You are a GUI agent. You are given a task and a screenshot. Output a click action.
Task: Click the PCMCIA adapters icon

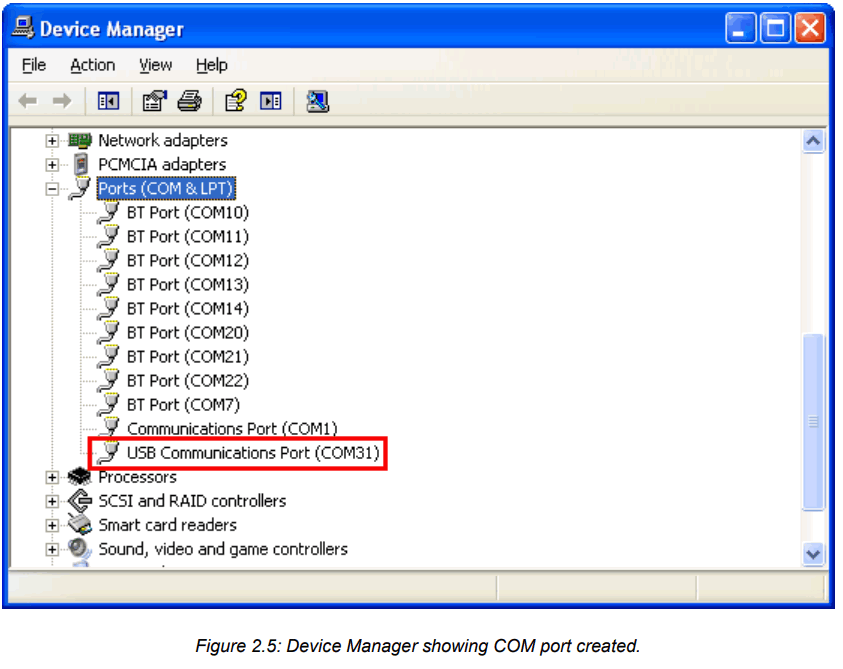pos(81,164)
